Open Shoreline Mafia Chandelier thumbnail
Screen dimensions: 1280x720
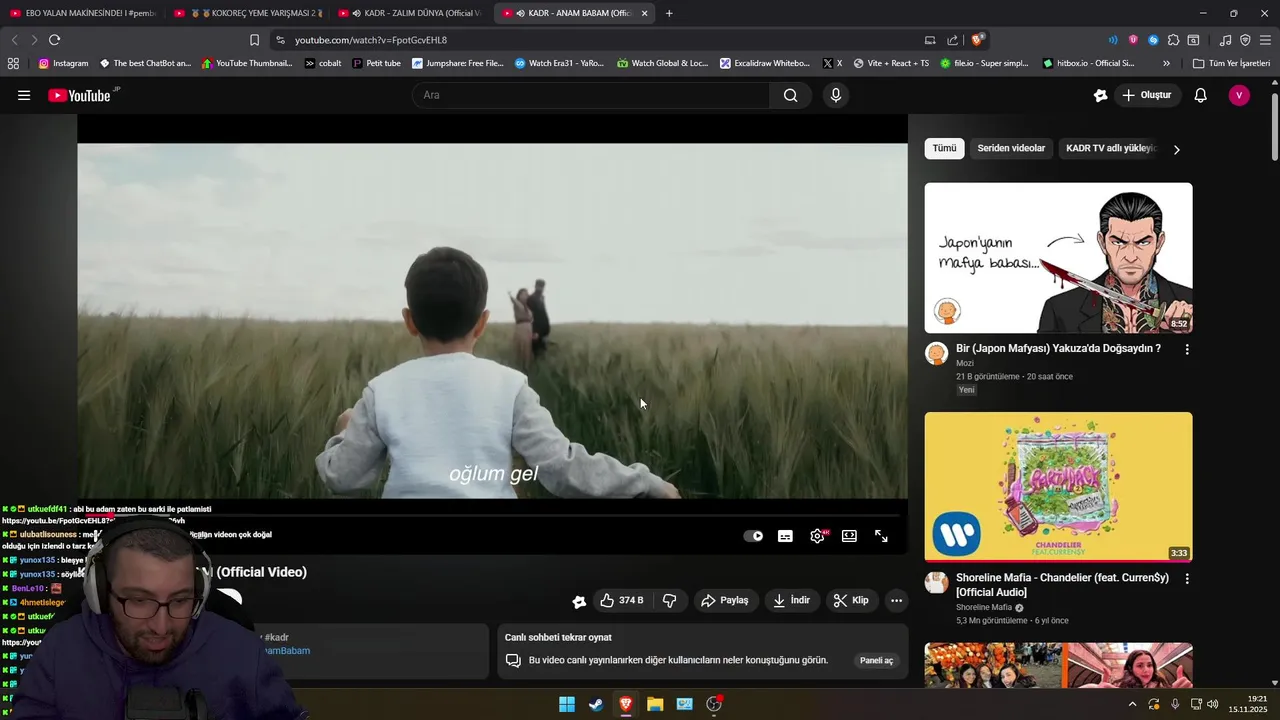click(1058, 487)
